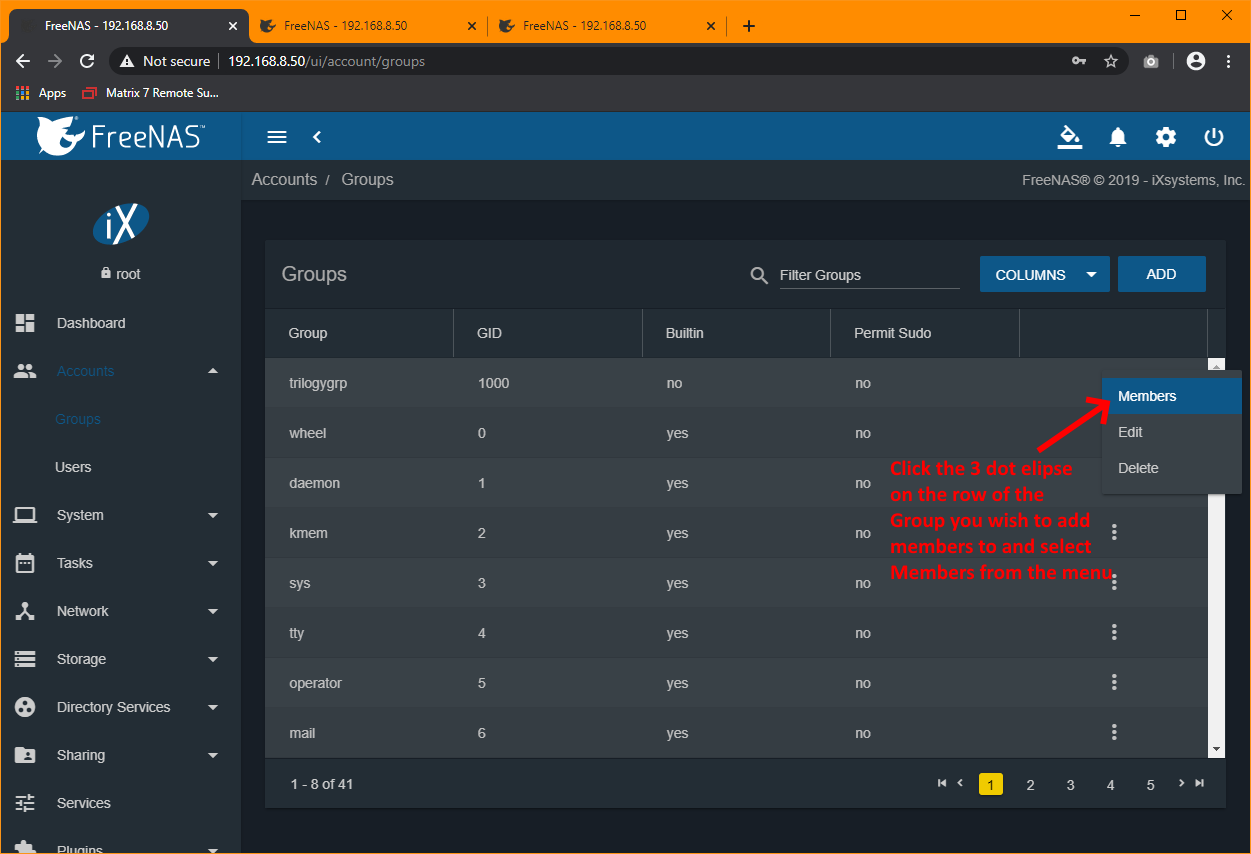Image resolution: width=1251 pixels, height=854 pixels.
Task: Expand the Sharing section arrow
Action: click(x=213, y=755)
